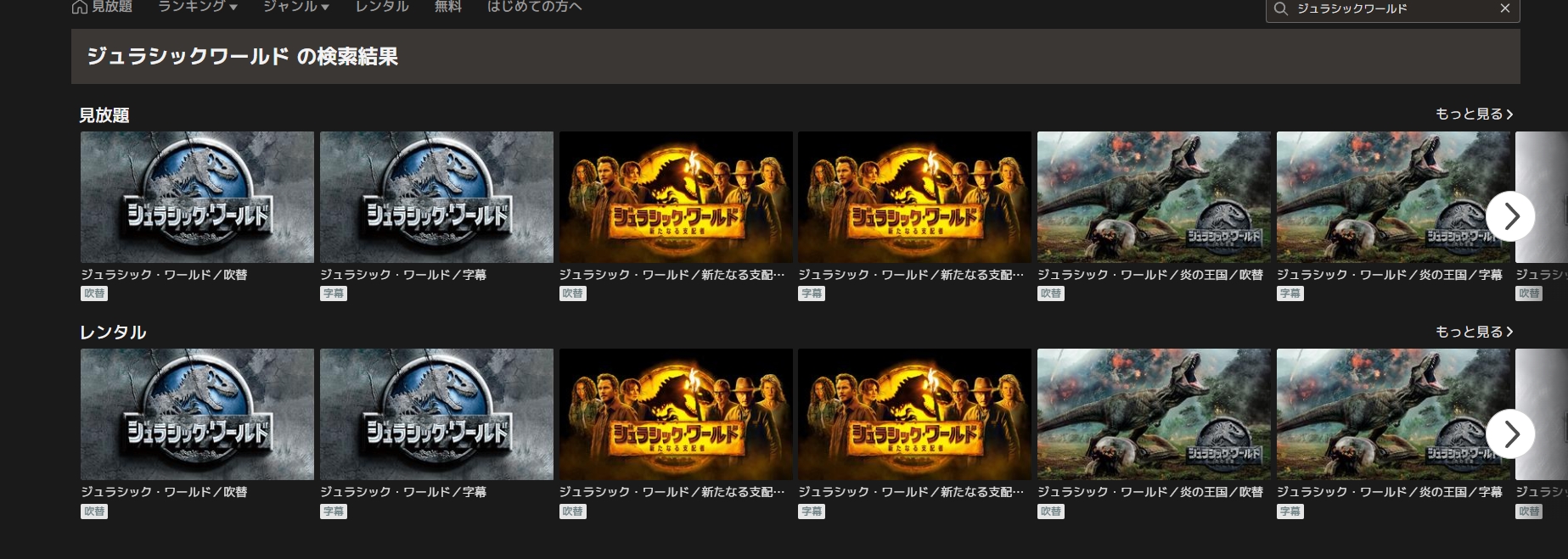Click the ジュラシックワールド の検索結果 heading

tap(243, 57)
